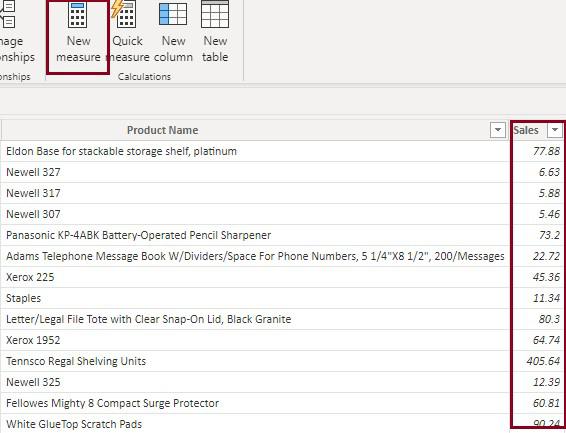Click White GlueTop Scratch Pads cell
The height and width of the screenshot is (433, 566).
254,424
